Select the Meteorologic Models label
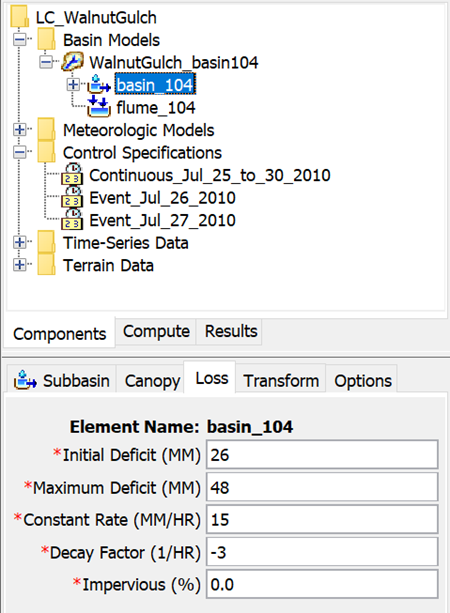The image size is (450, 613). click(138, 130)
